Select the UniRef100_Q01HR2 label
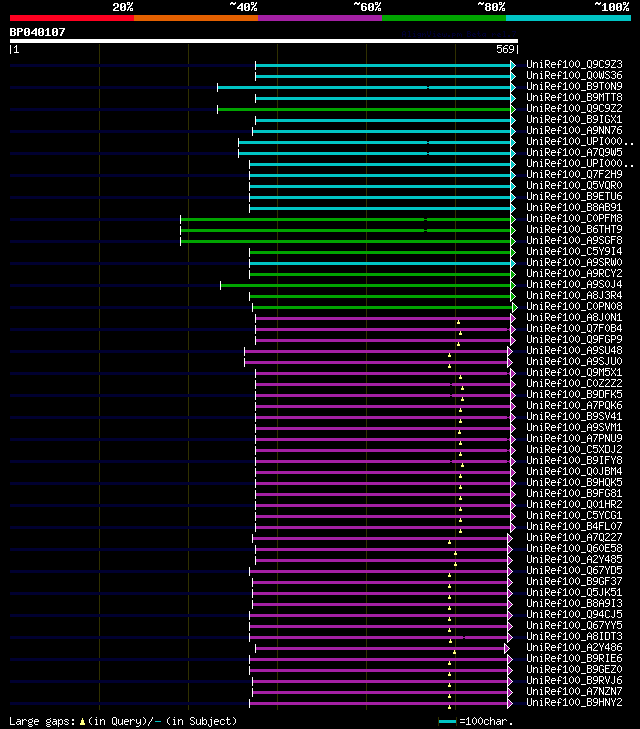This screenshot has height=729, width=640. 574,504
